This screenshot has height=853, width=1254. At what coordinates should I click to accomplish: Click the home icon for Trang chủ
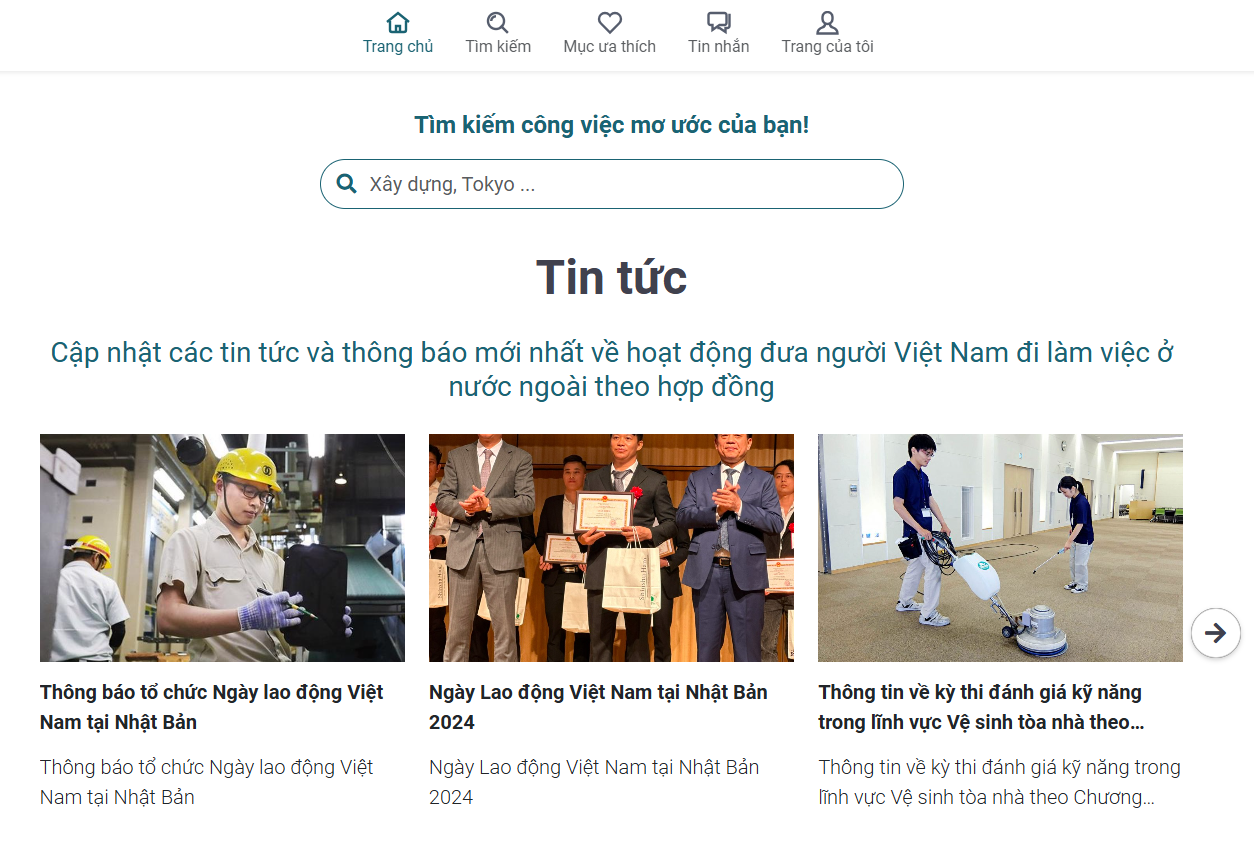pos(398,22)
